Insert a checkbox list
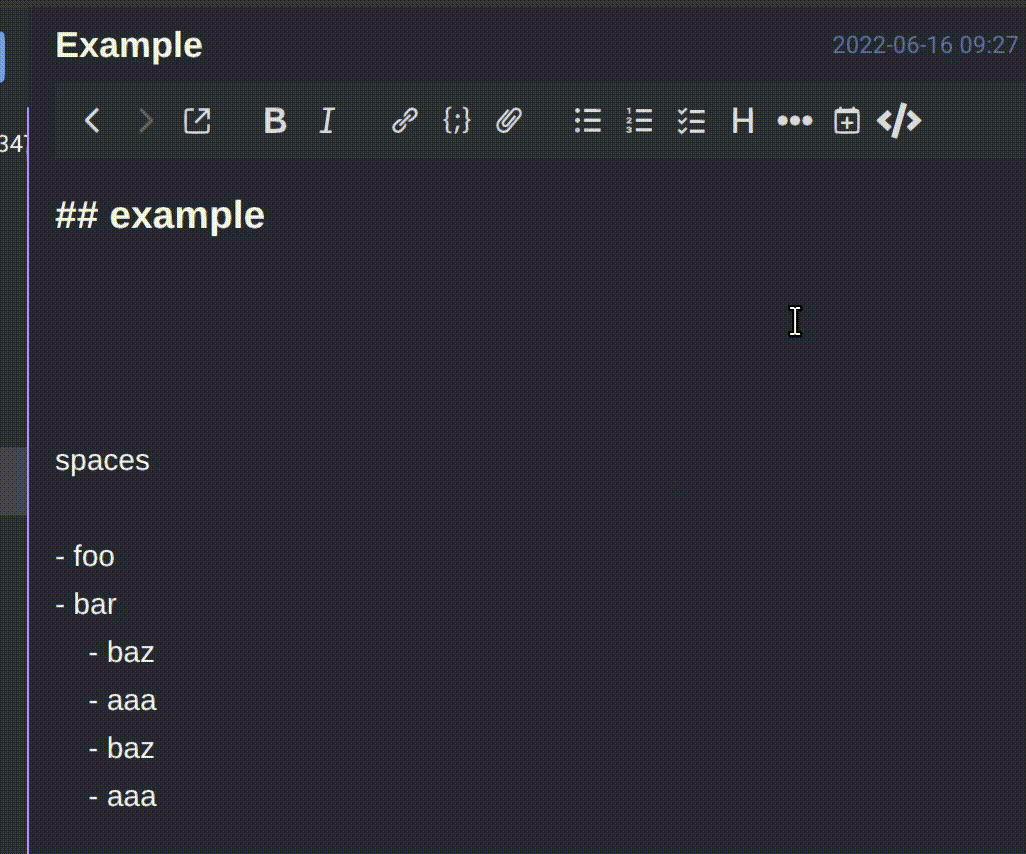1026x854 pixels. [691, 121]
